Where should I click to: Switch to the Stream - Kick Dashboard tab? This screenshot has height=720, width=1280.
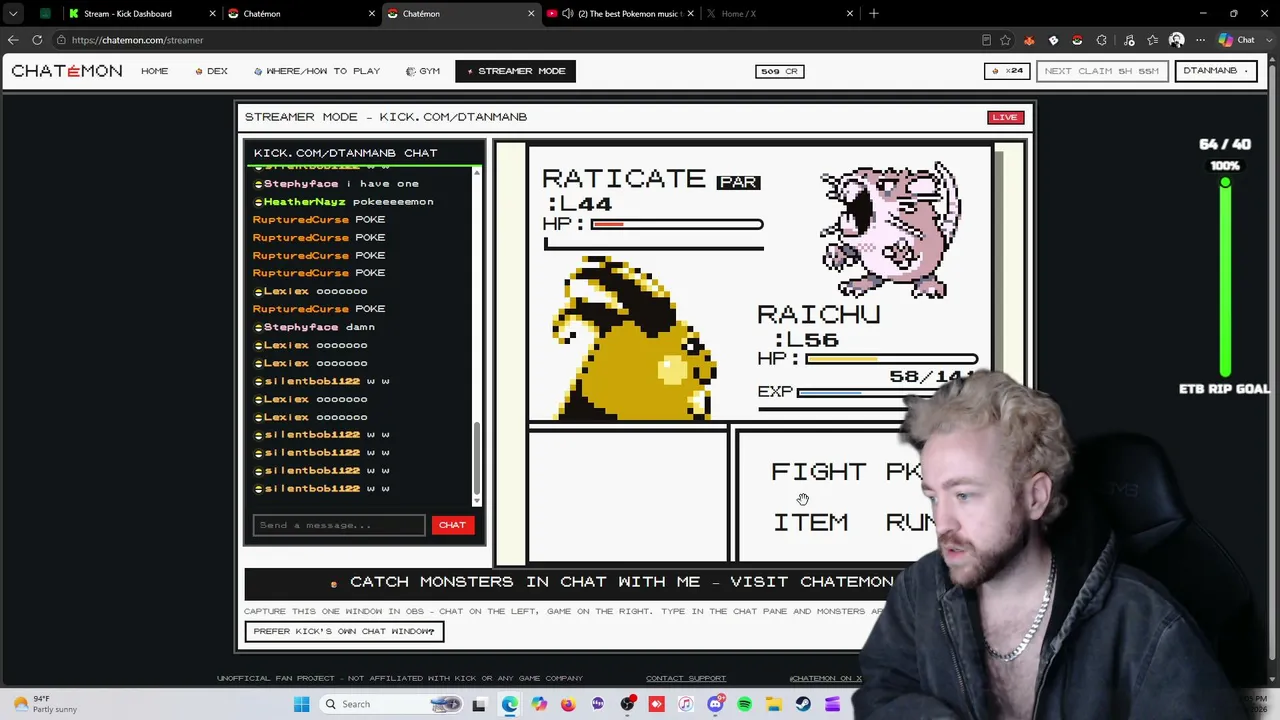pos(142,13)
